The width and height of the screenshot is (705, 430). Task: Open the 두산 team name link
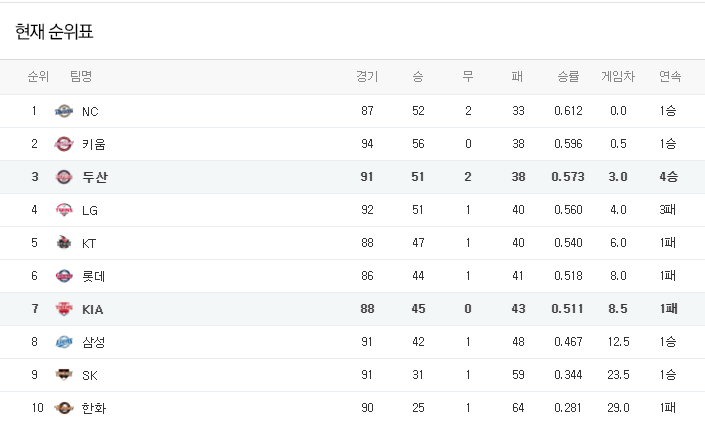pyautogui.click(x=95, y=177)
